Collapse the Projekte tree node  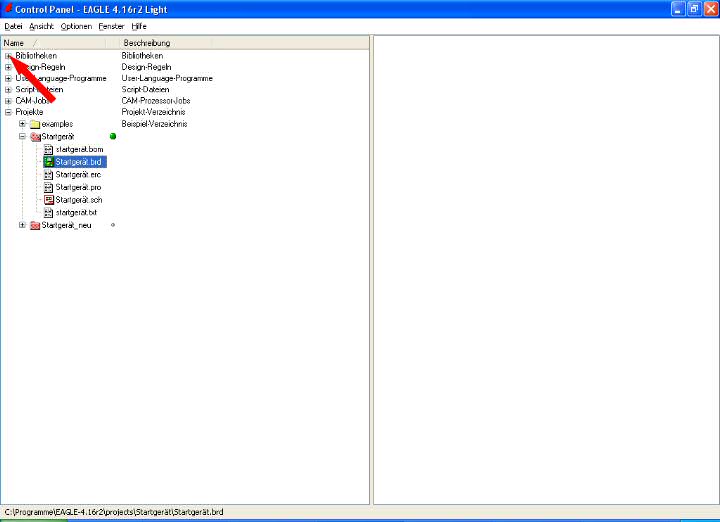(x=8, y=112)
